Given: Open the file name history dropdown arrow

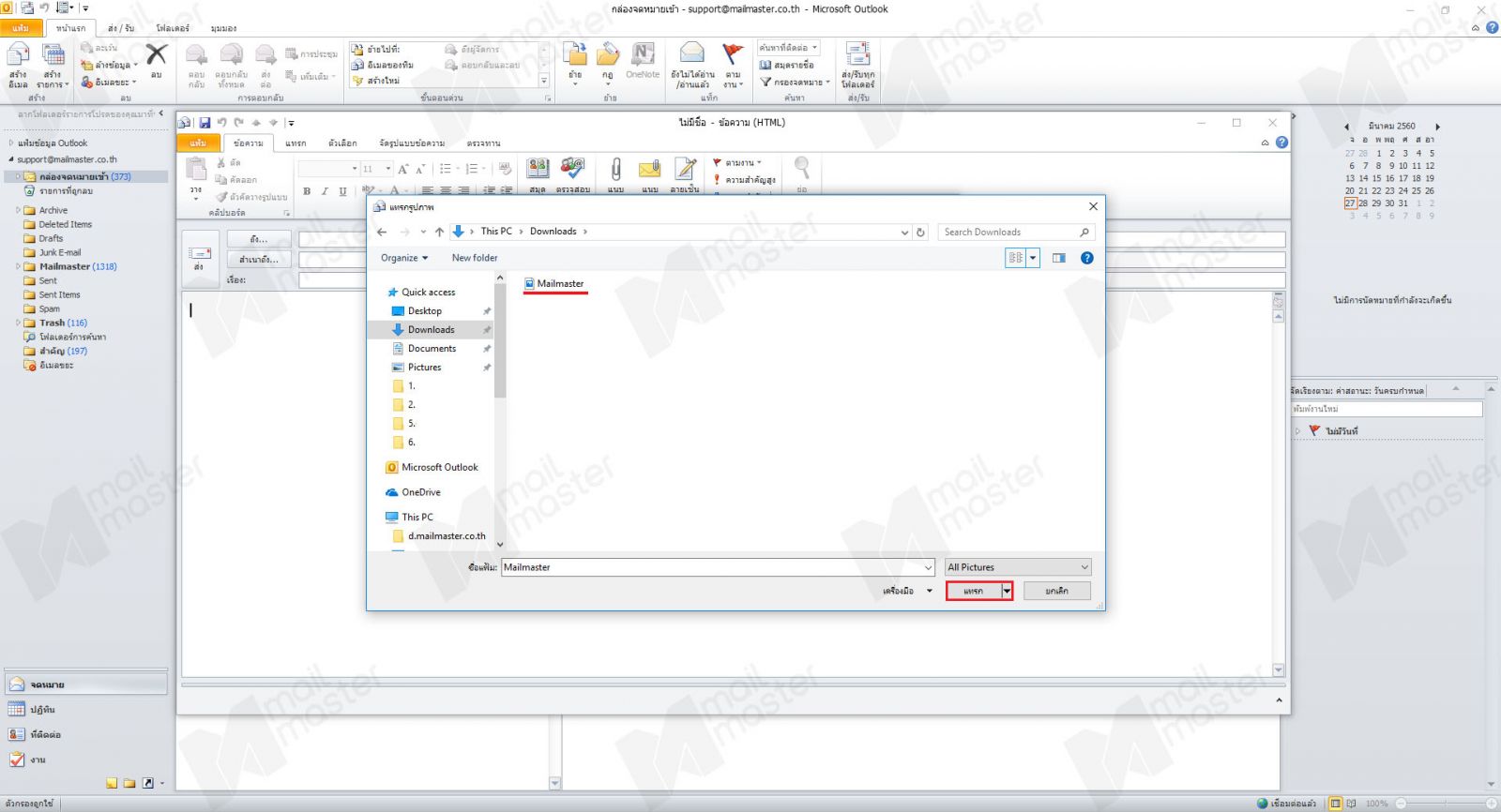Looking at the screenshot, I should (929, 567).
